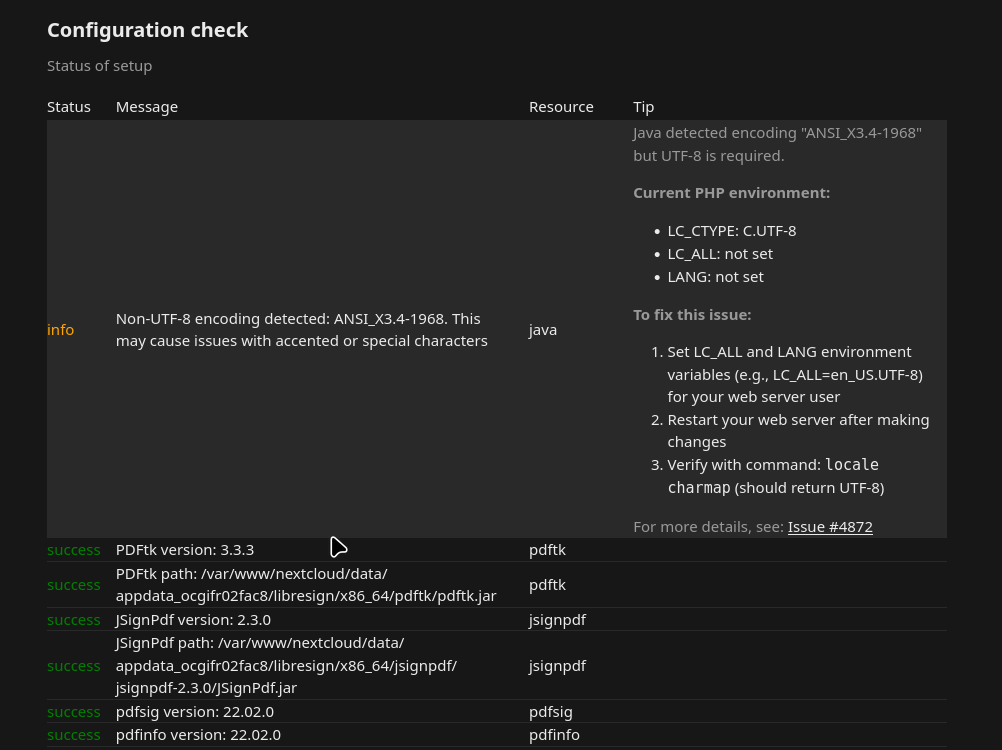Click 'PDFtk version: 3.3.3' message

(185, 550)
